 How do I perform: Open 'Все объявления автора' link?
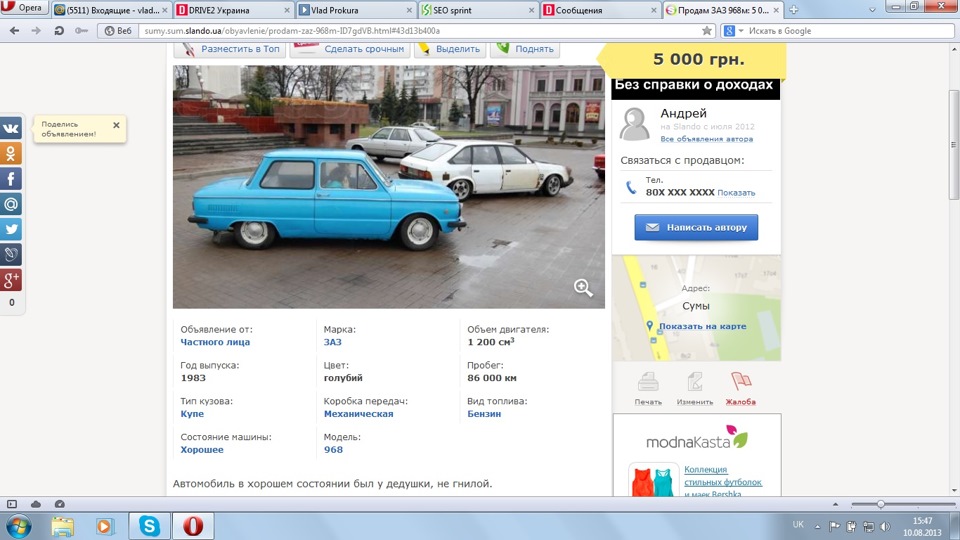coord(707,139)
